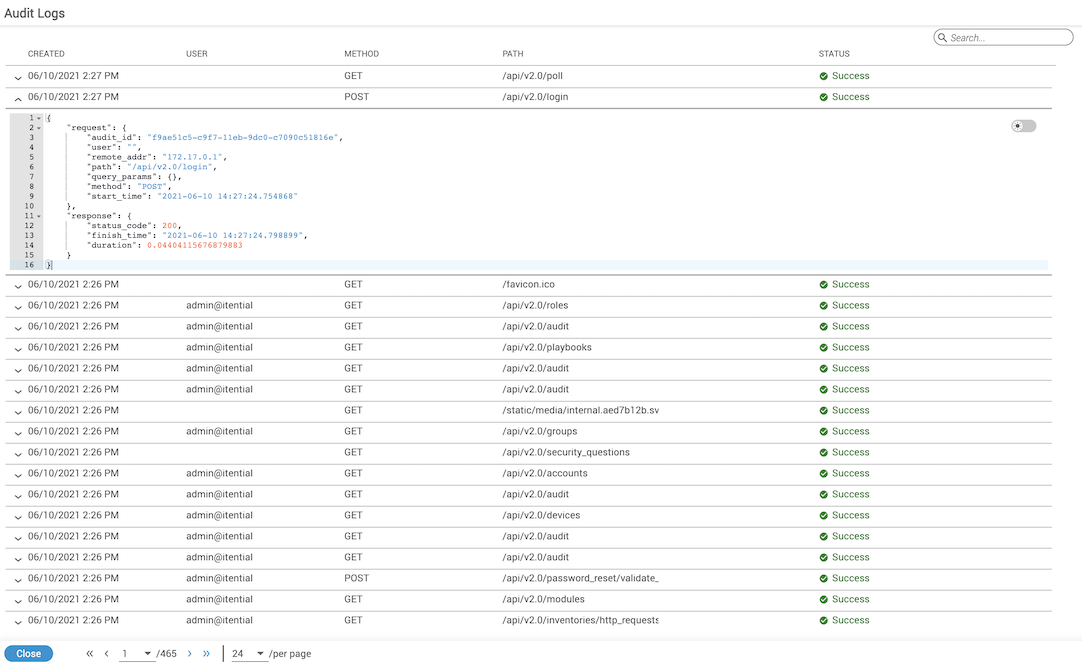Expand the /api/v2.0/playbooks log row
Viewport: 1082px width, 664px height.
pos(17,348)
